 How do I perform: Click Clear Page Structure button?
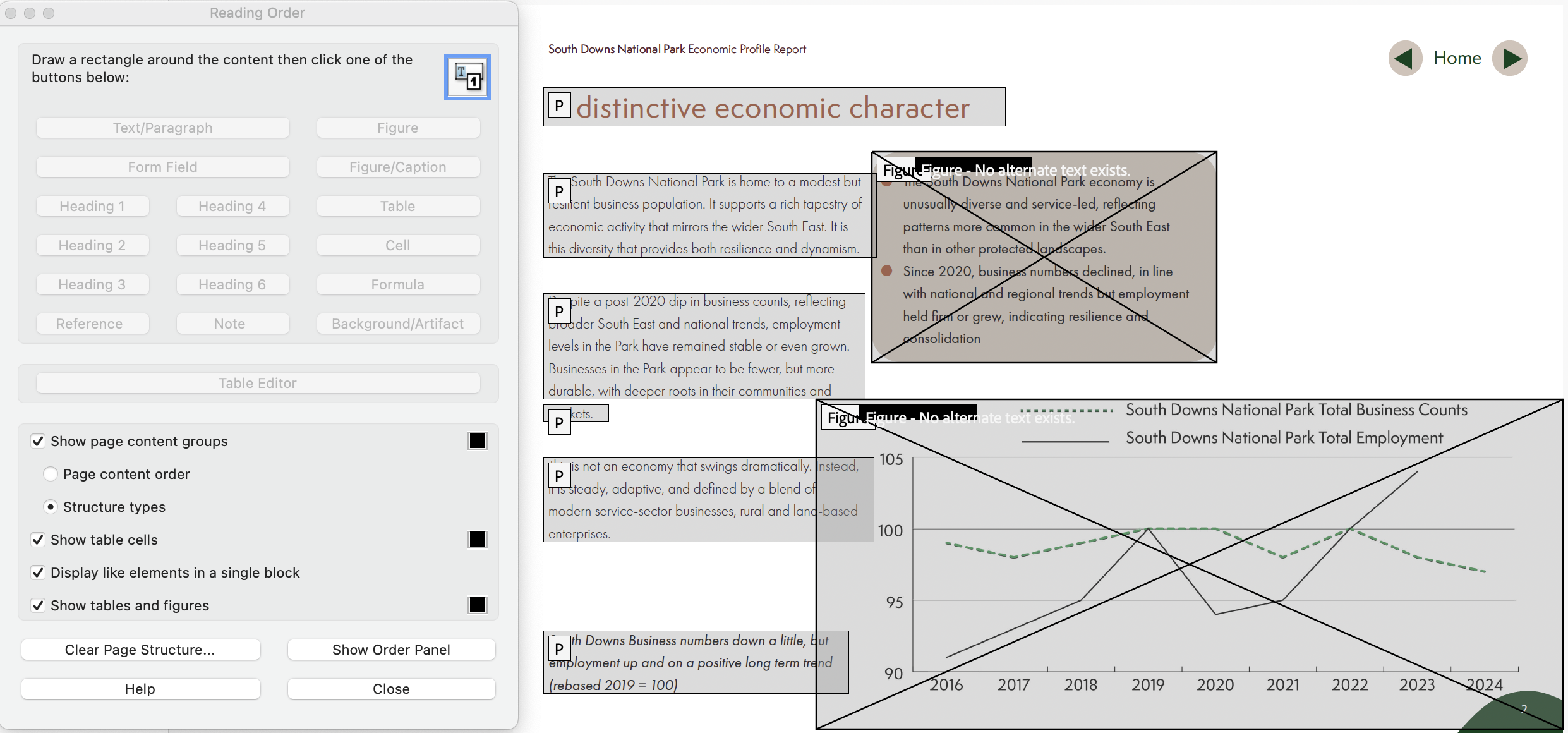click(140, 650)
